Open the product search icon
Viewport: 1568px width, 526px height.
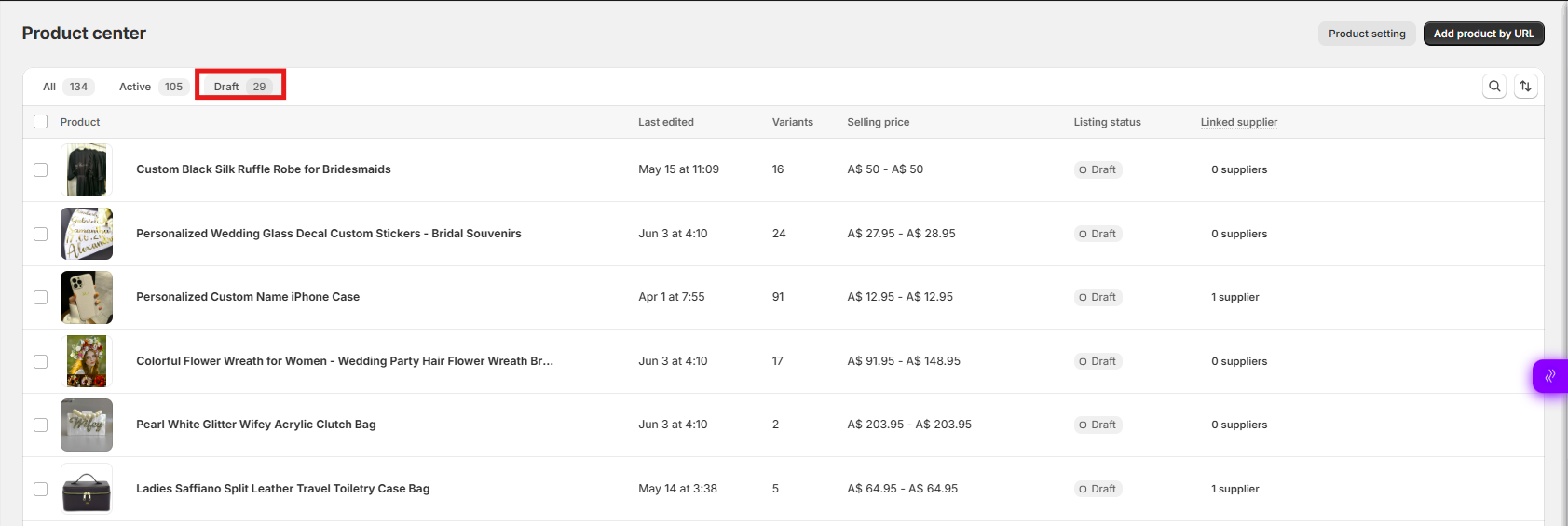(1494, 87)
